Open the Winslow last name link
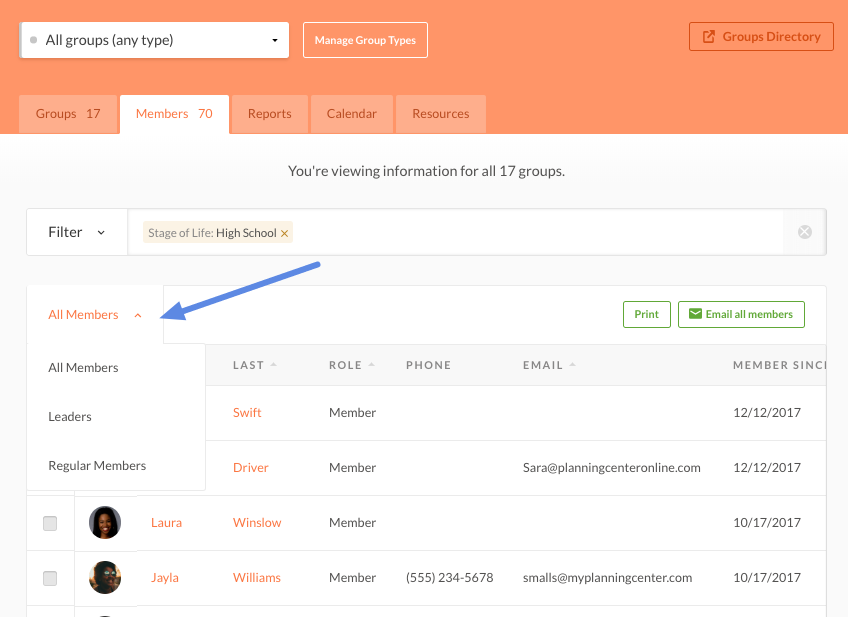Viewport: 848px width, 617px height. [x=257, y=523]
